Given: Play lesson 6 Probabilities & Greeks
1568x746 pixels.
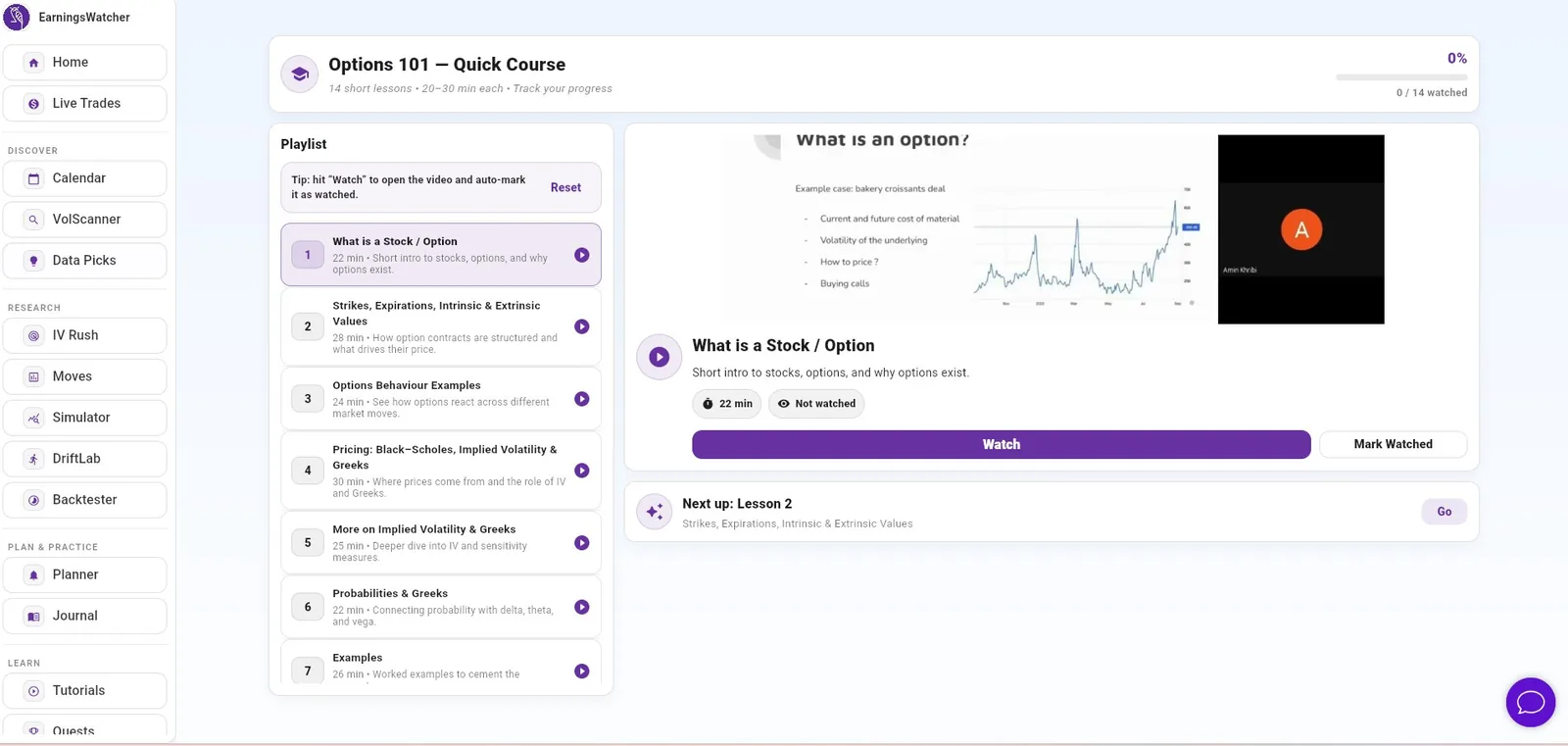Looking at the screenshot, I should (x=582, y=607).
